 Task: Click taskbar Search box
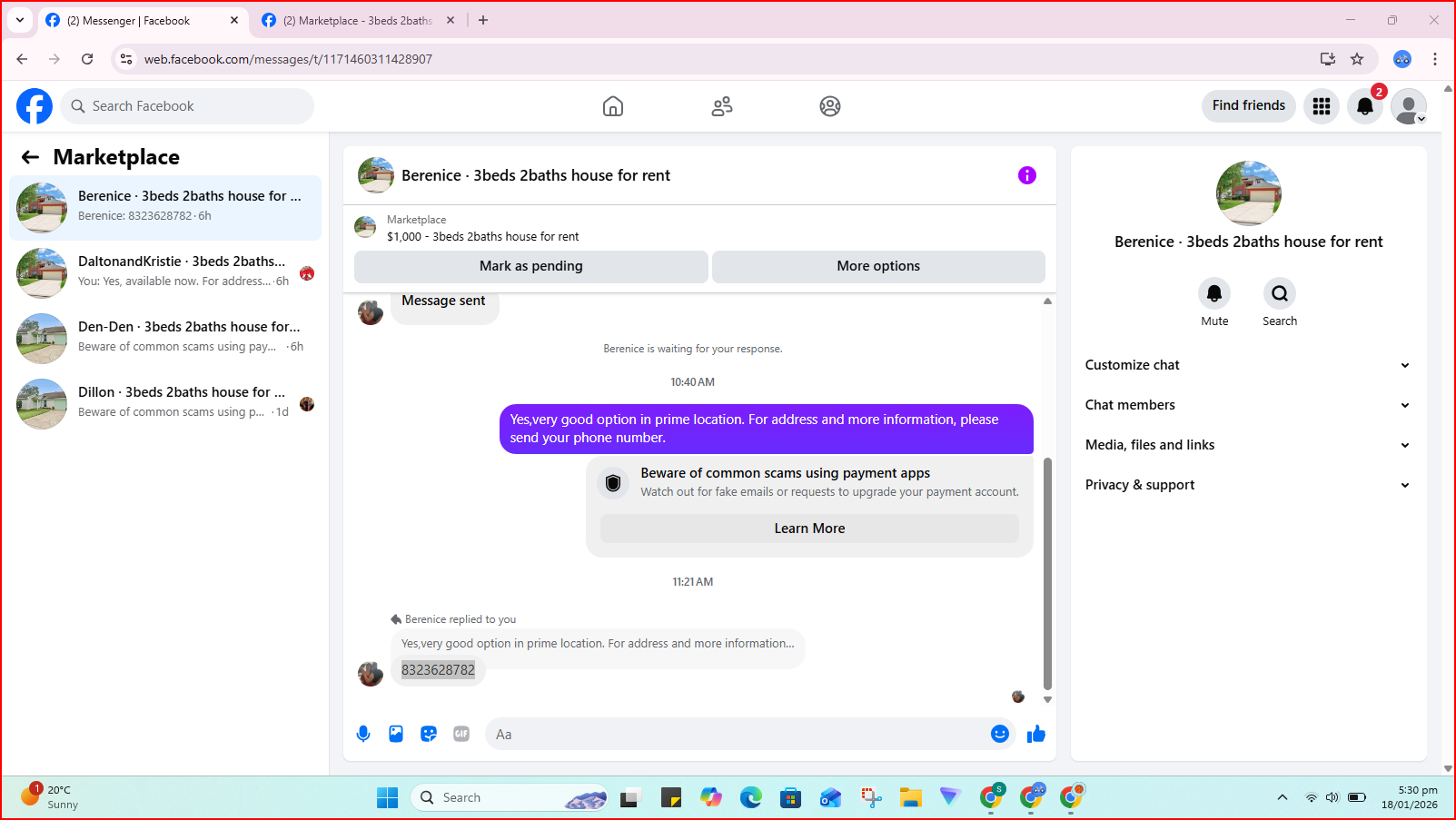click(x=509, y=797)
